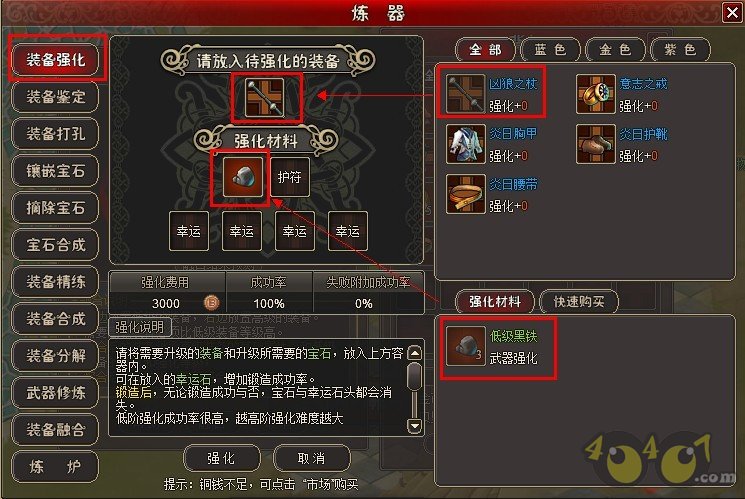Click the description scrollbar down arrow

(415, 426)
